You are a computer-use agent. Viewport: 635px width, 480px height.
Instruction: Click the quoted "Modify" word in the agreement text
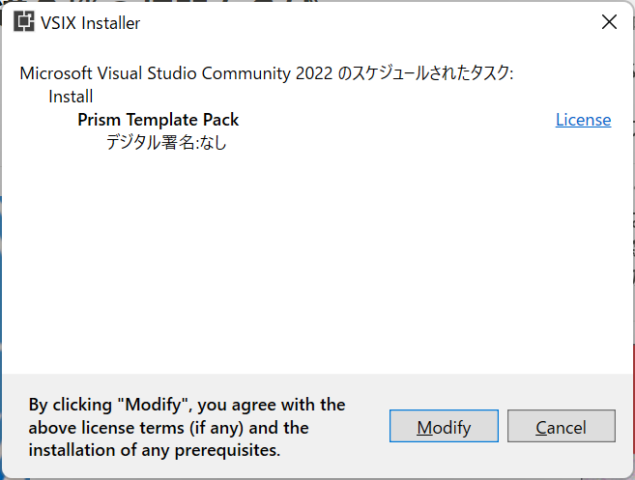tap(155, 404)
